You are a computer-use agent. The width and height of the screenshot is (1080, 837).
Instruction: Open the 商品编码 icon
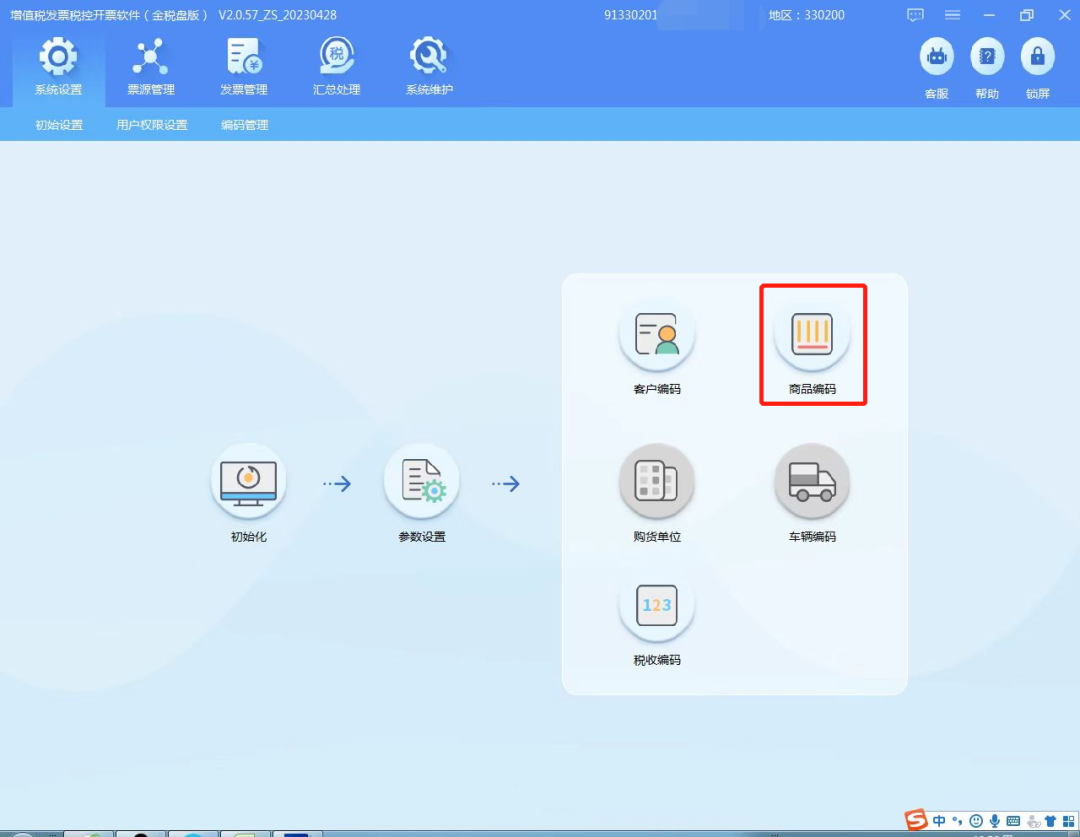click(x=812, y=335)
